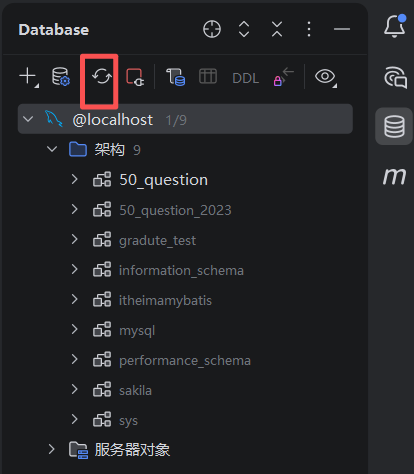Image resolution: width=414 pixels, height=474 pixels.
Task: Deactivate connection with red stop icon
Action: click(135, 77)
